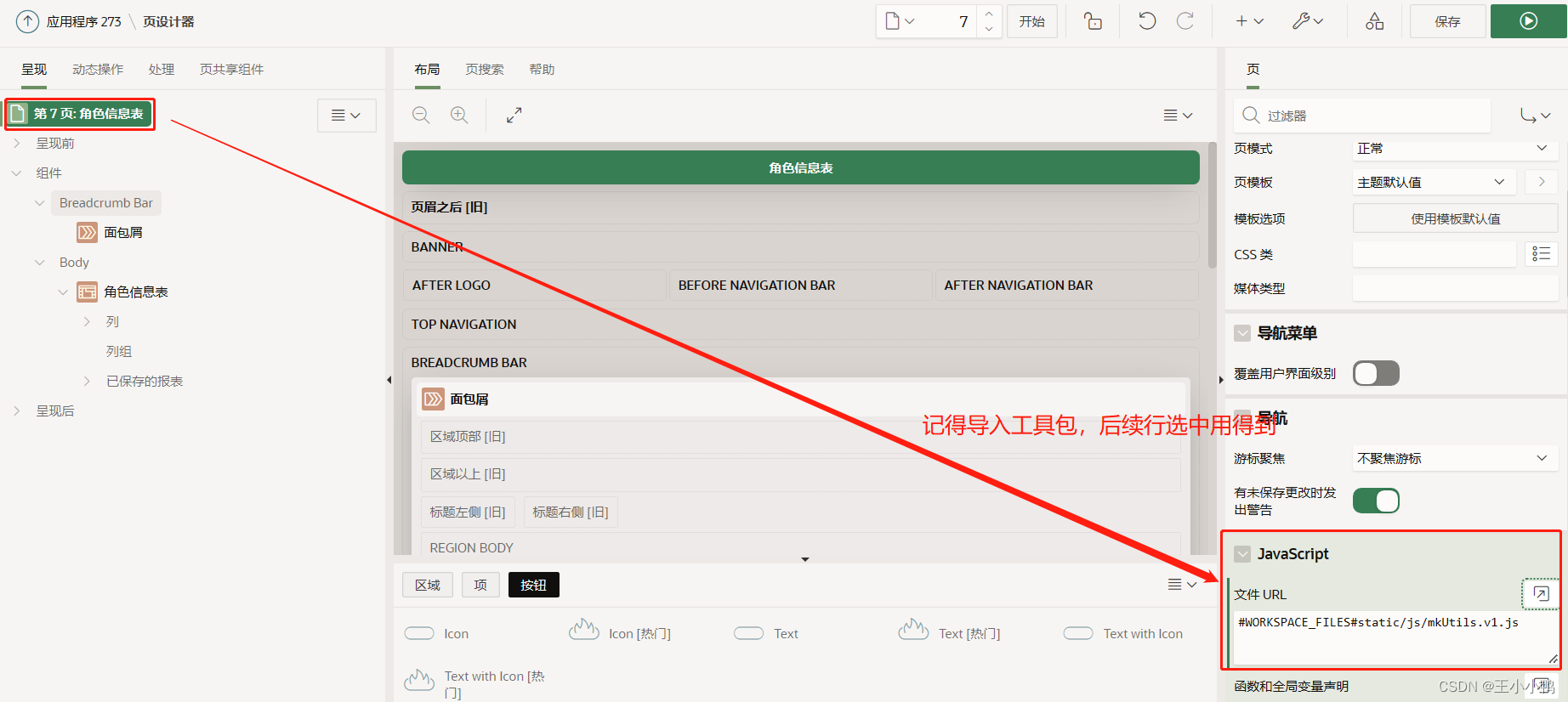
Task: Open the rendering tree options menu
Action: pyautogui.click(x=346, y=116)
